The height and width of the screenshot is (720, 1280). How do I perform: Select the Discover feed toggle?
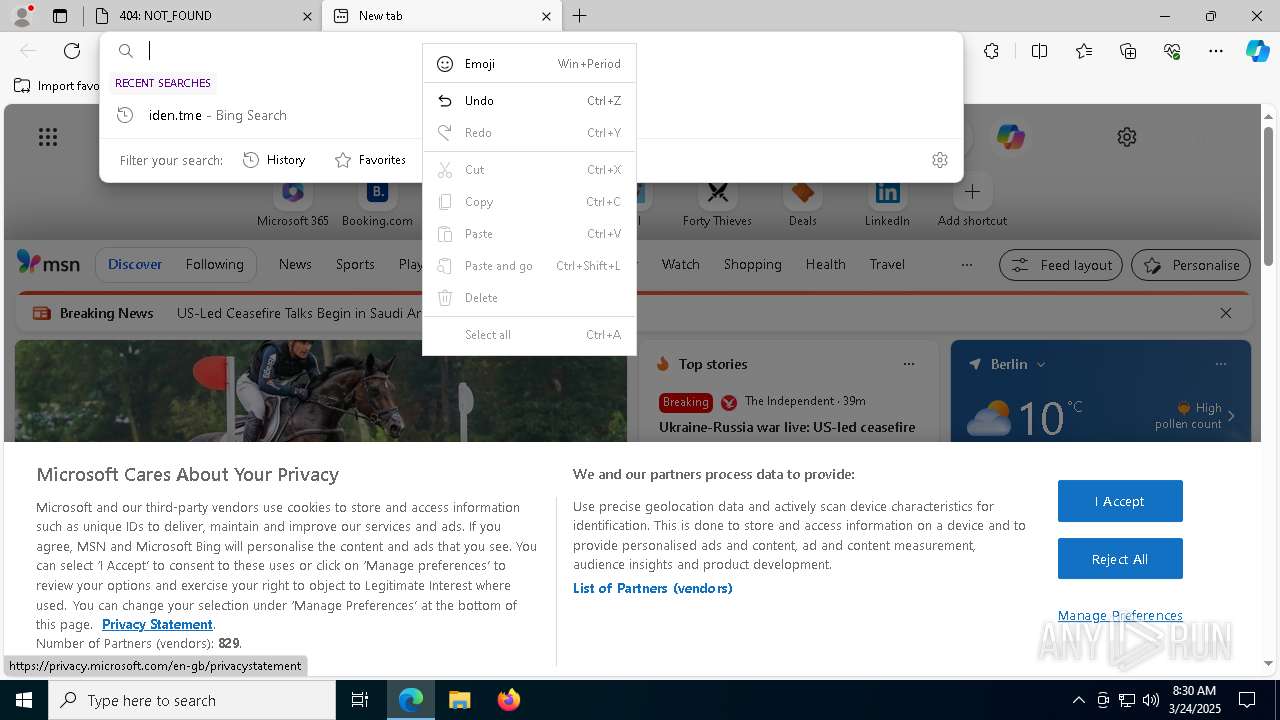pos(135,265)
